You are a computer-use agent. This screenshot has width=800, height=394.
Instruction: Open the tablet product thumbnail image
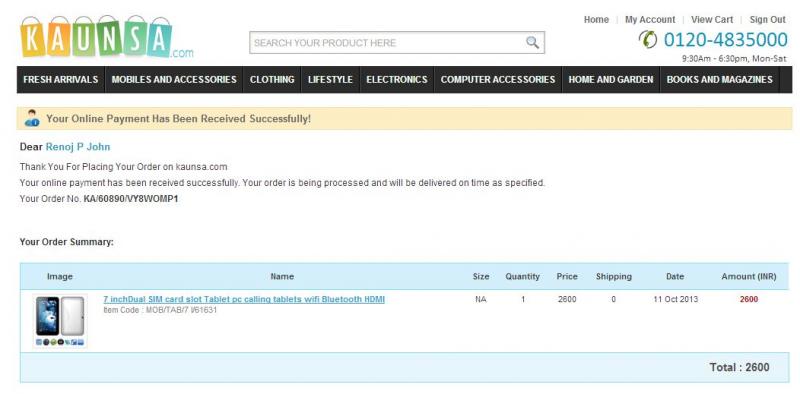(x=60, y=321)
